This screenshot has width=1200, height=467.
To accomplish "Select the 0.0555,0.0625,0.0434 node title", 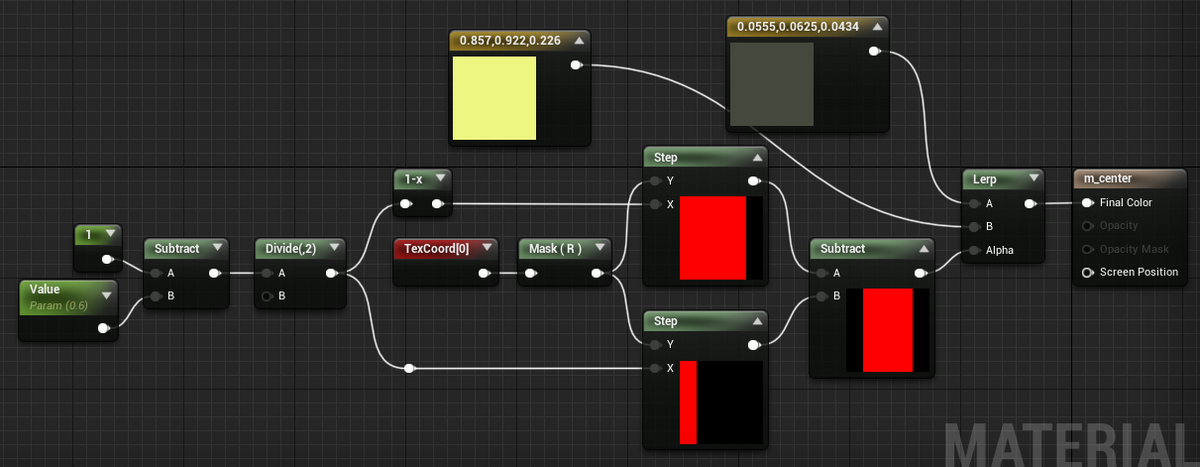I will [797, 27].
